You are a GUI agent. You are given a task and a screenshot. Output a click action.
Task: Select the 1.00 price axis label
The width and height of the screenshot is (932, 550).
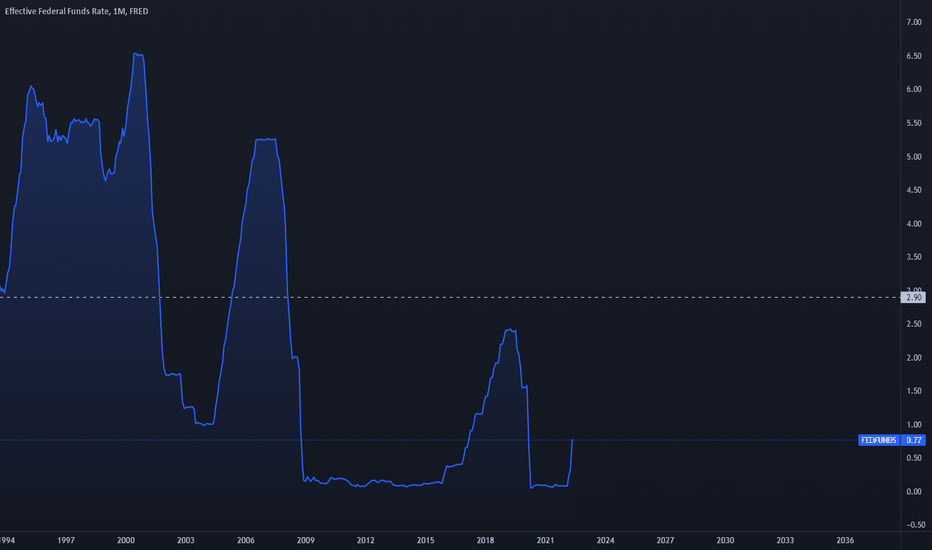pyautogui.click(x=914, y=425)
